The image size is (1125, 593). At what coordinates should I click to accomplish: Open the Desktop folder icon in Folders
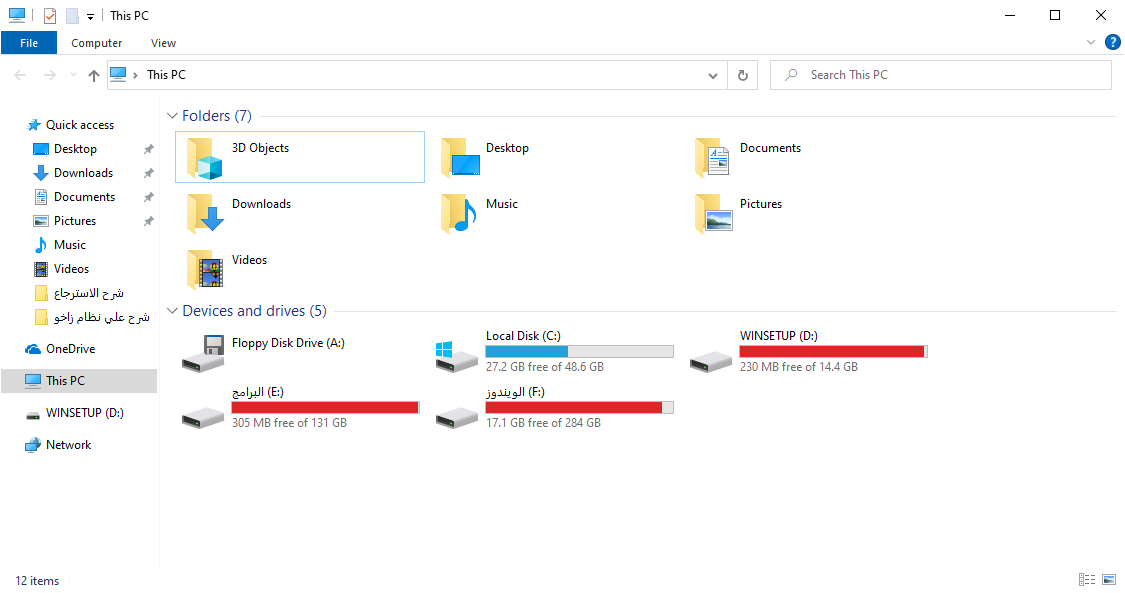click(460, 158)
